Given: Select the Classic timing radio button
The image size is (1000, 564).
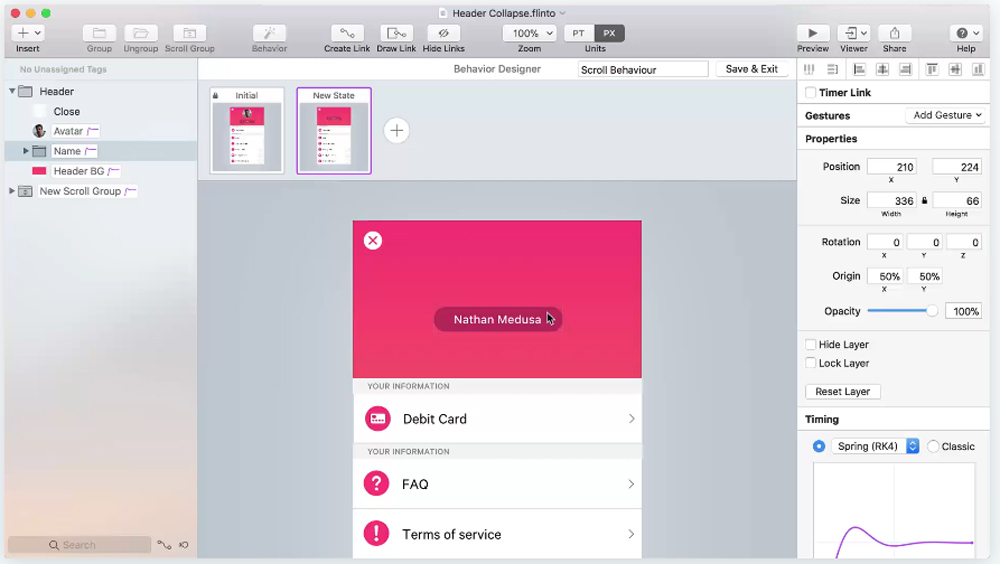Looking at the screenshot, I should click(x=933, y=447).
